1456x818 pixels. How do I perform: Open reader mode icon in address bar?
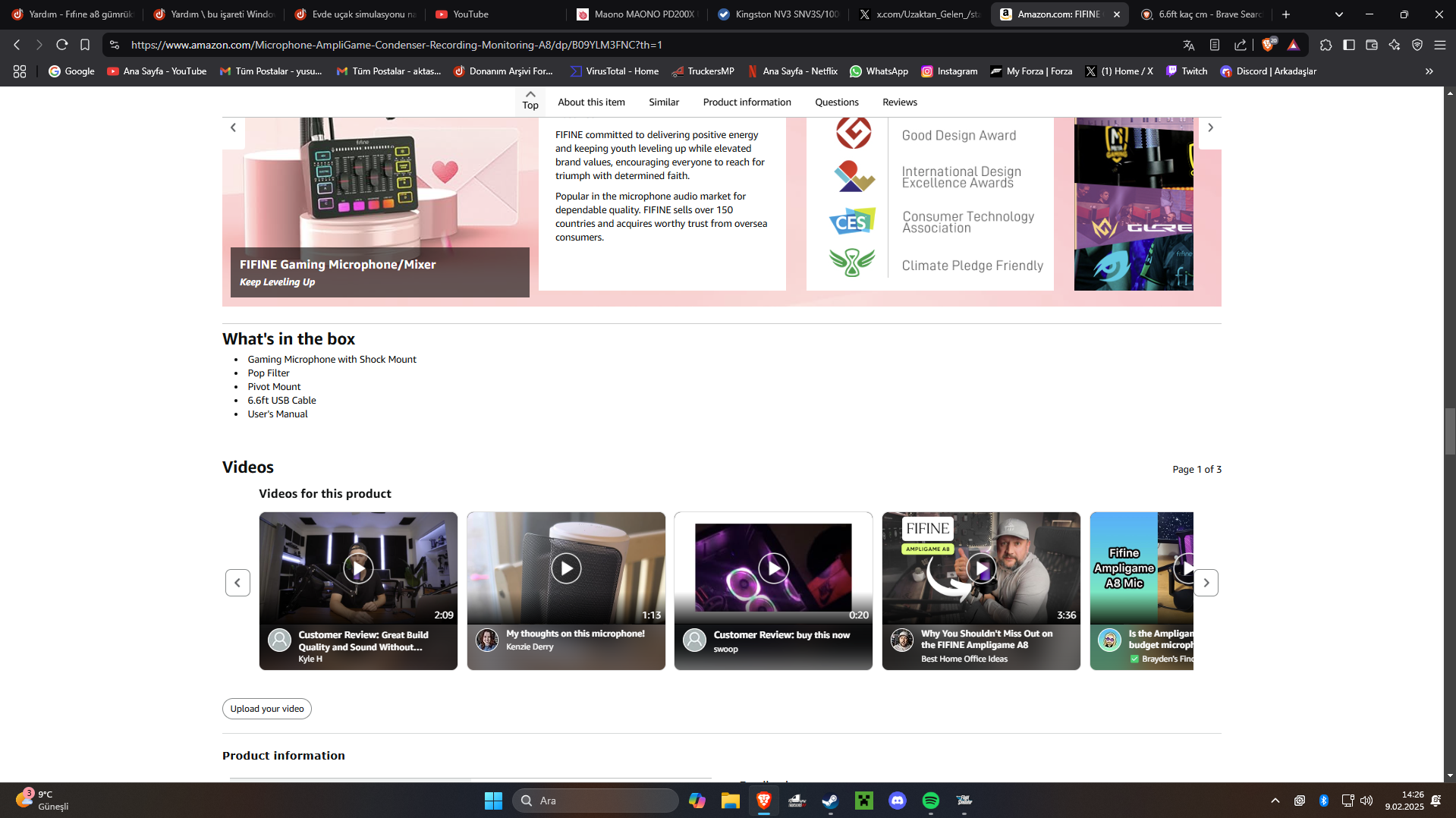1215,45
